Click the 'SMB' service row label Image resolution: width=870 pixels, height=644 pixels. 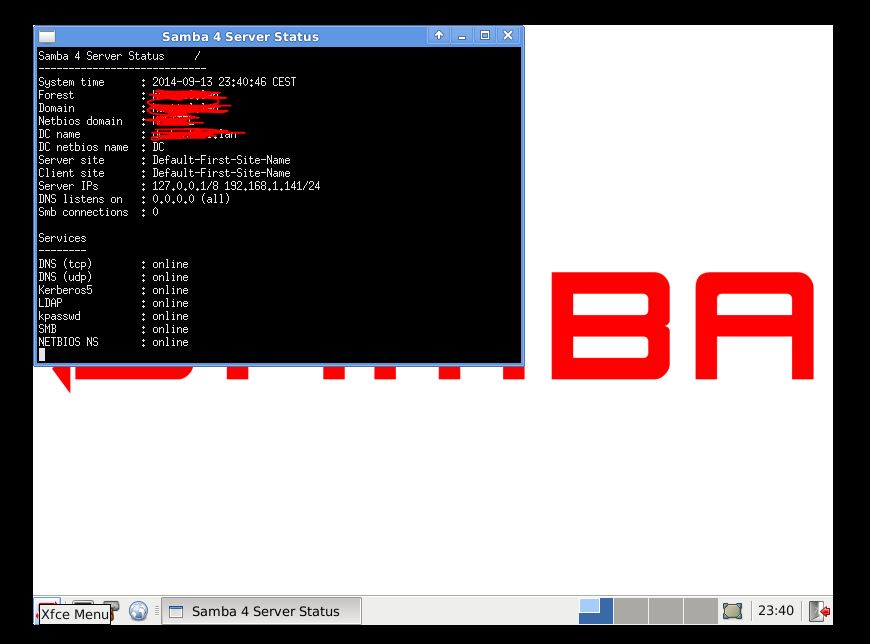(x=47, y=329)
